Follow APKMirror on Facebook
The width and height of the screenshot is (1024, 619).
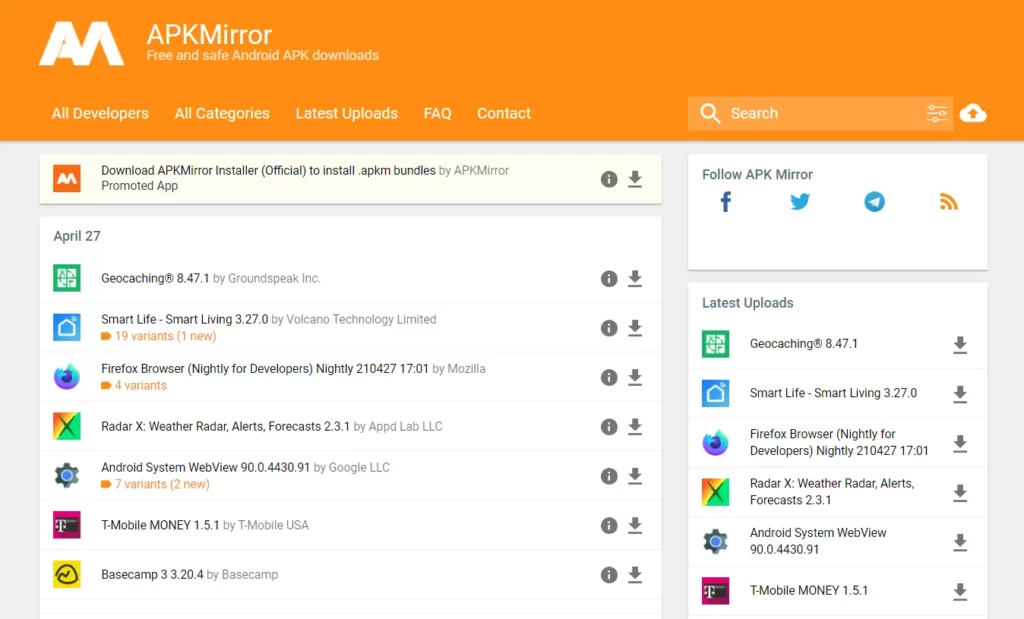pos(724,201)
